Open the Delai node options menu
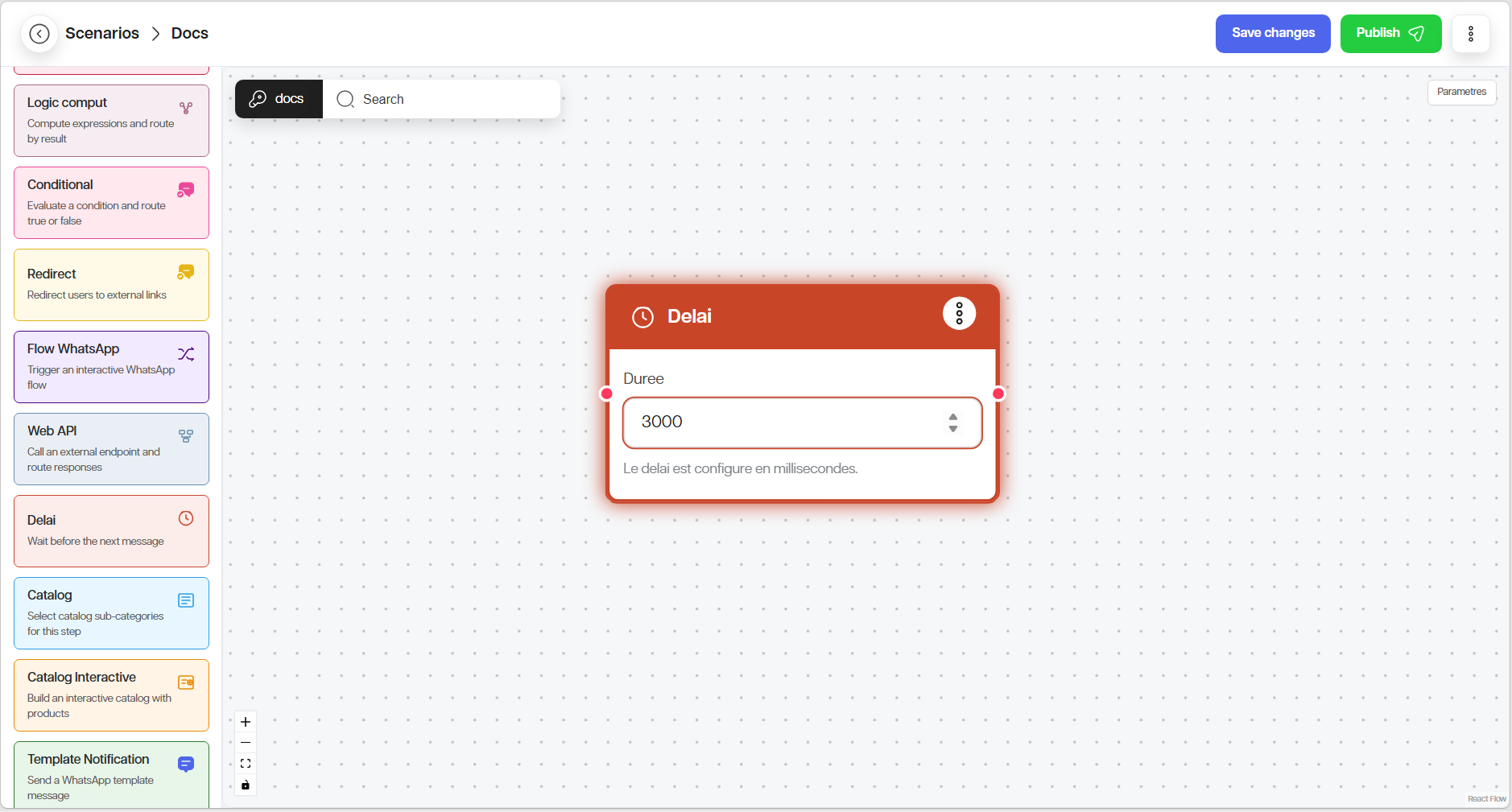 coord(959,313)
